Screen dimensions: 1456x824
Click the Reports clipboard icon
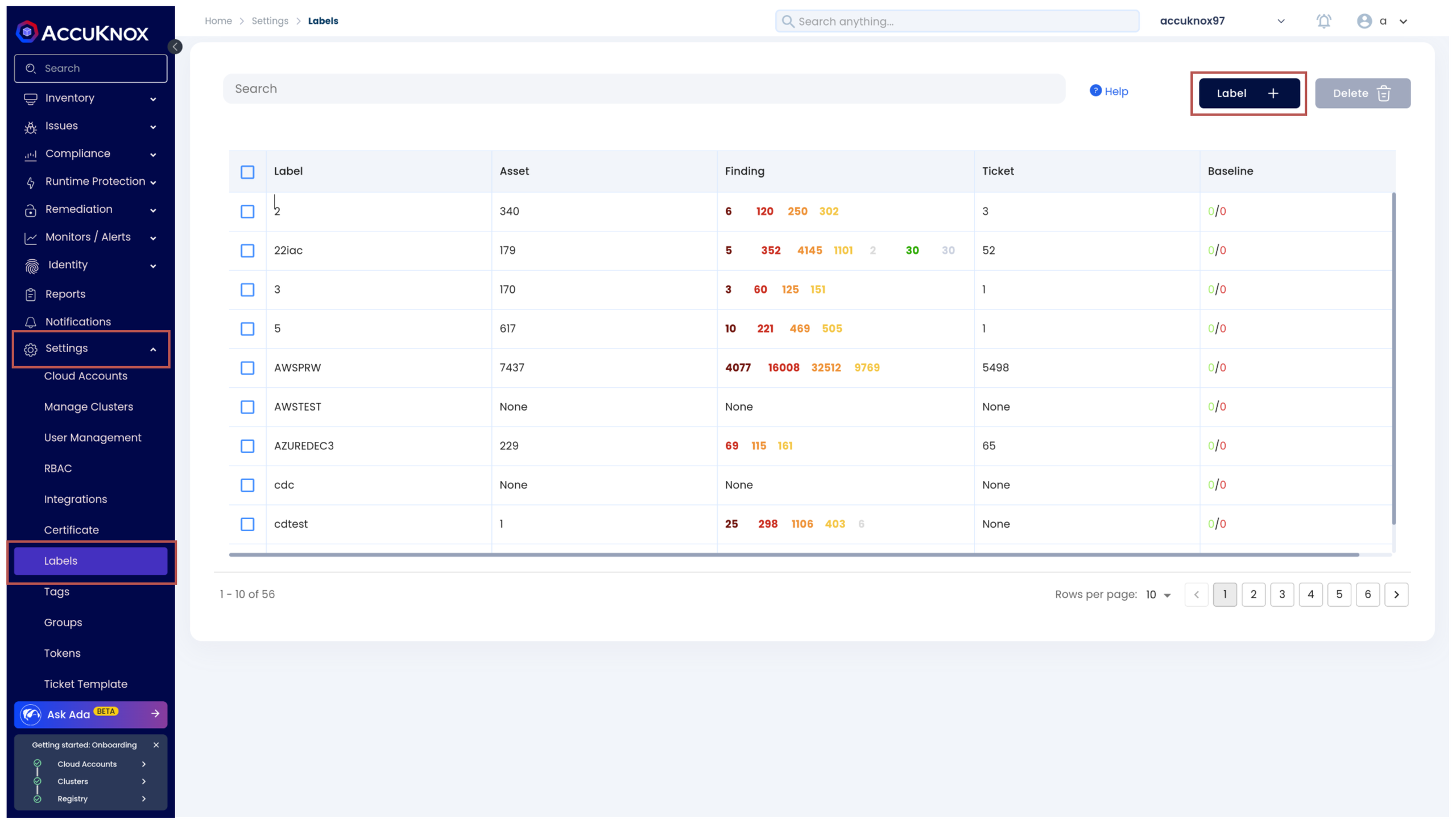(x=31, y=295)
